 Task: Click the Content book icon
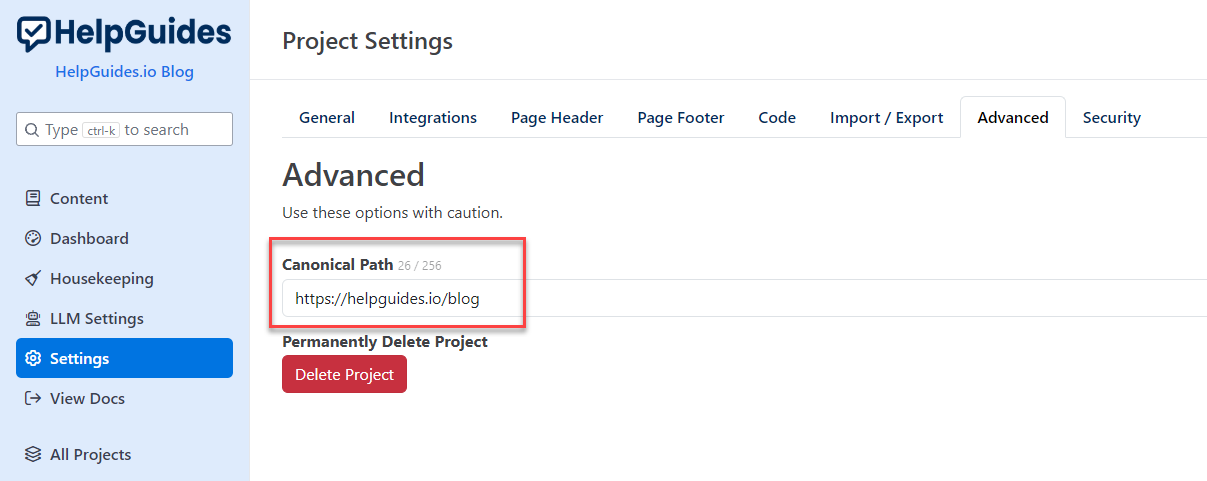(33, 199)
